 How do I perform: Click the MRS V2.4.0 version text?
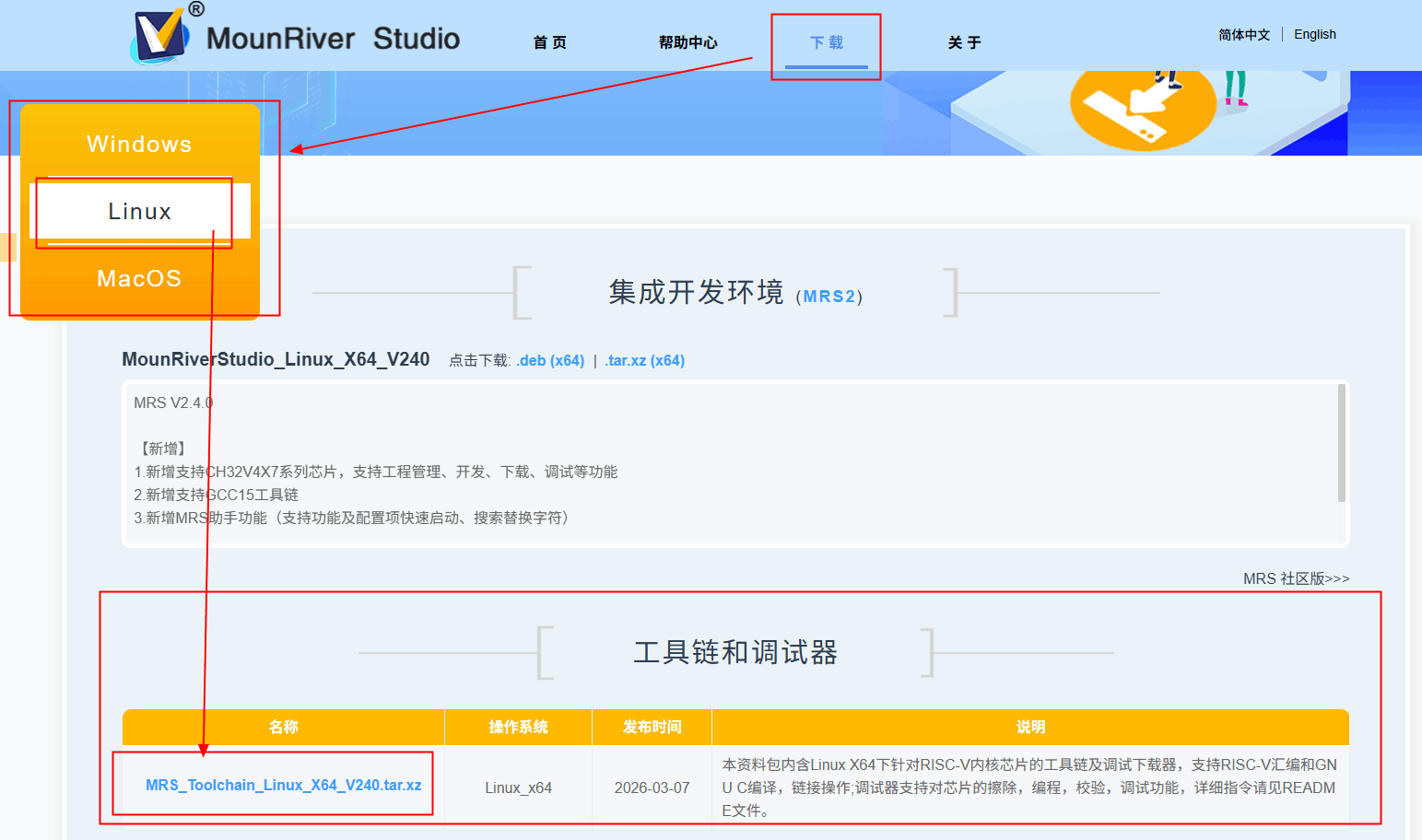[173, 402]
